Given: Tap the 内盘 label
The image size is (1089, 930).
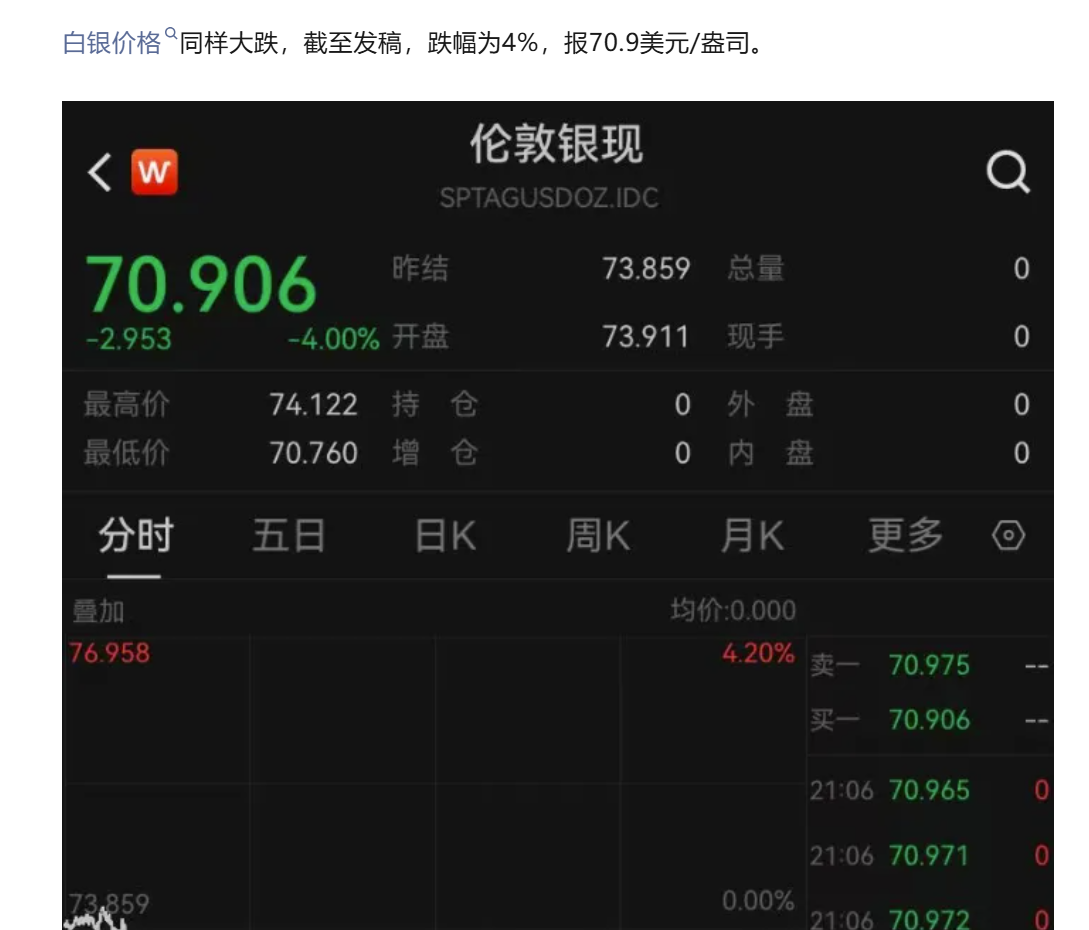Looking at the screenshot, I should click(x=770, y=453).
